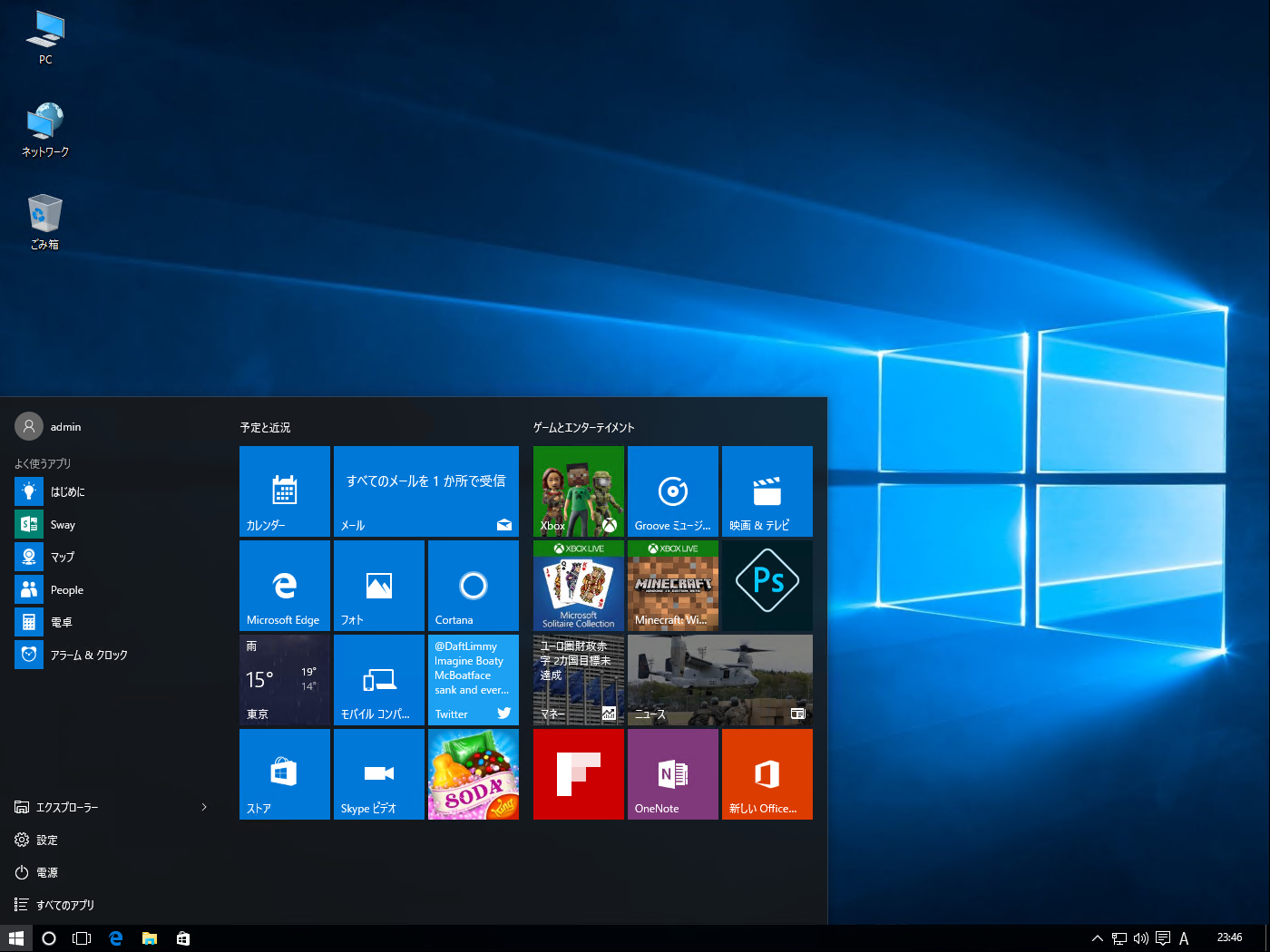Show hidden icons in the system tray

click(1097, 937)
